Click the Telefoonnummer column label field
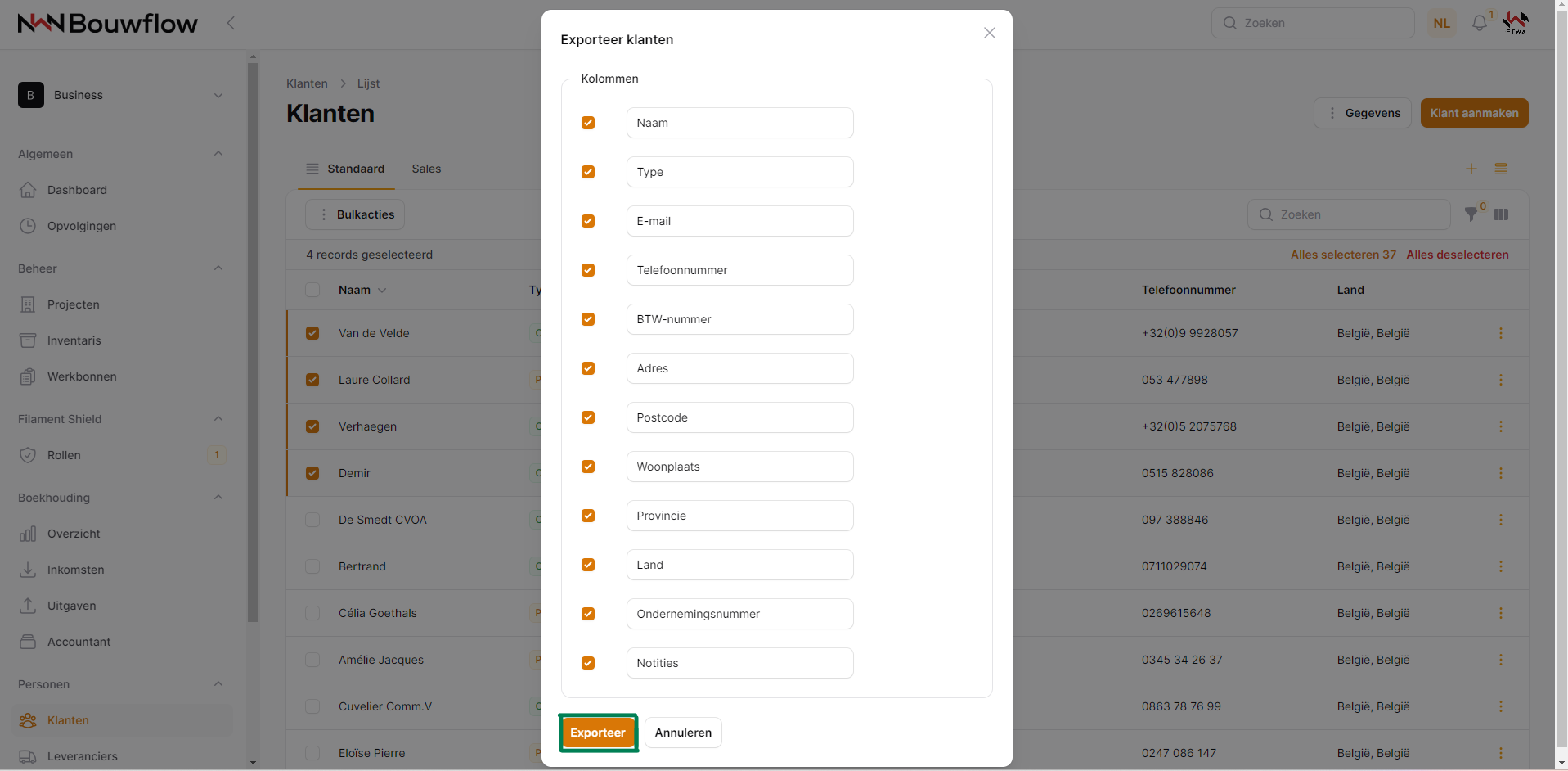Image resolution: width=1568 pixels, height=771 pixels. 739,270
